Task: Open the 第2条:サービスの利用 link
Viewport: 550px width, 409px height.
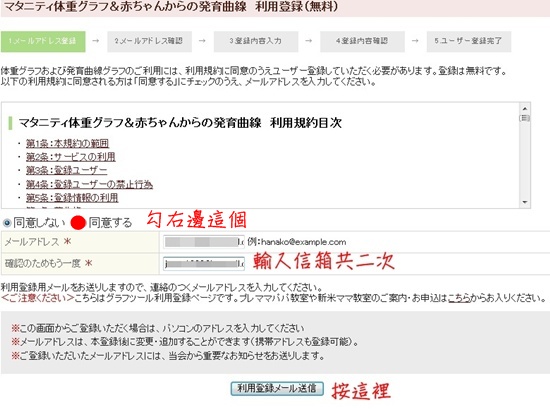Action: coord(71,157)
